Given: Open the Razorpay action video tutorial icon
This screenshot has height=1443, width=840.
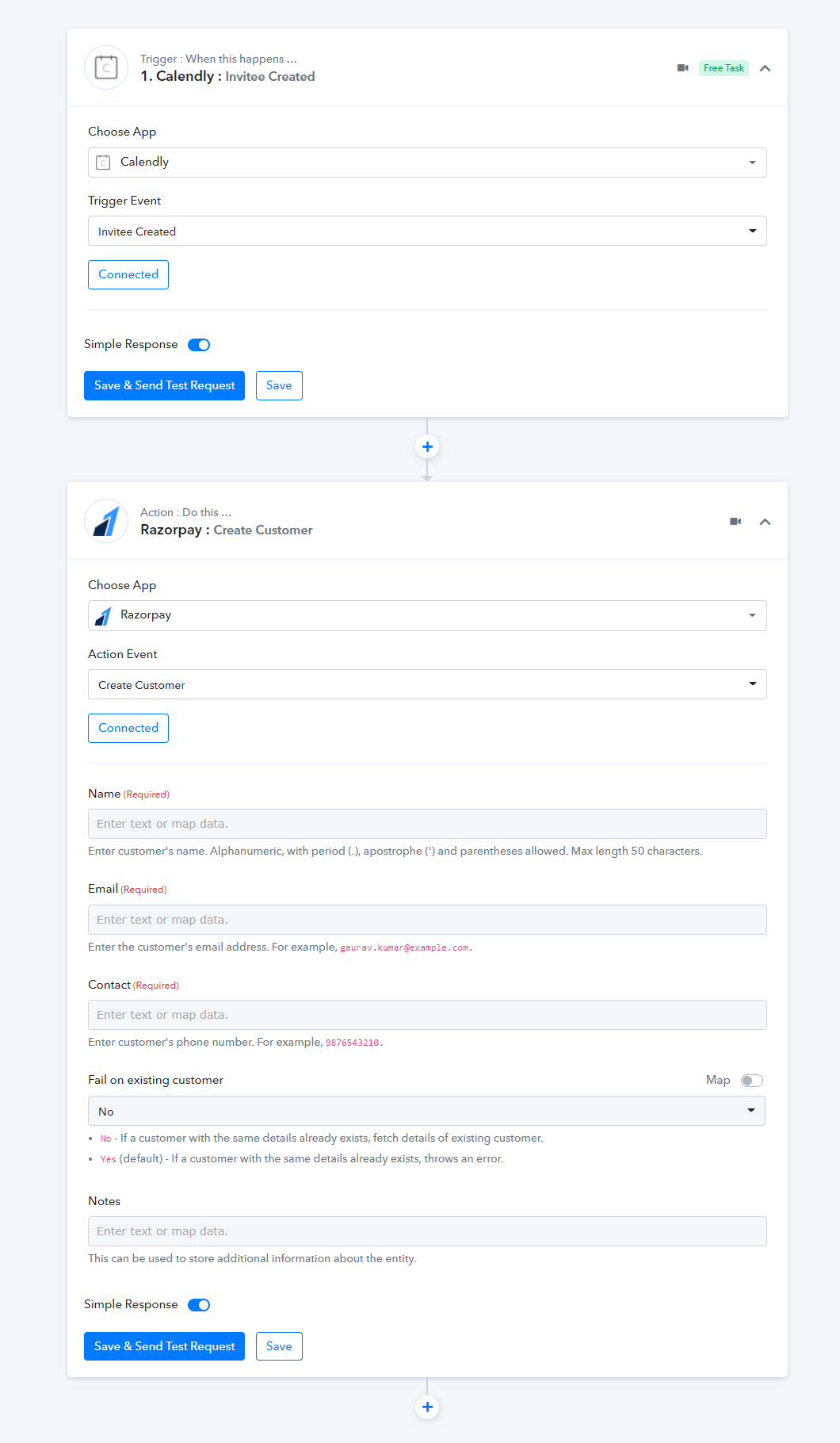Looking at the screenshot, I should 735,522.
